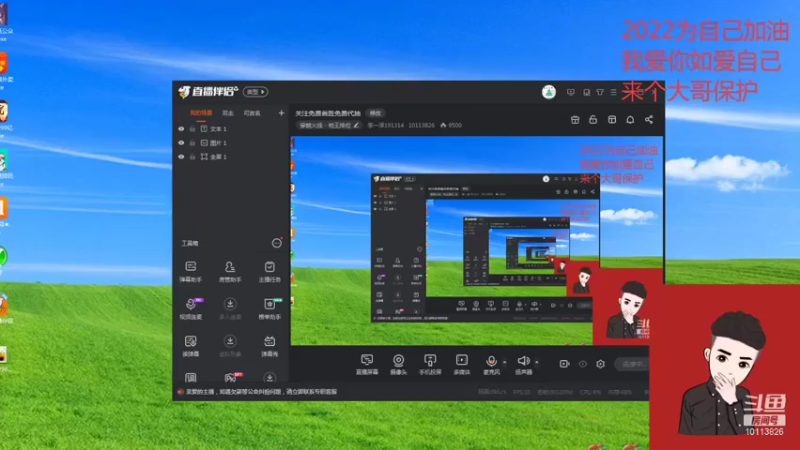The height and width of the screenshot is (450, 800).
Task: Open the notification bell icon
Action: coord(630,119)
